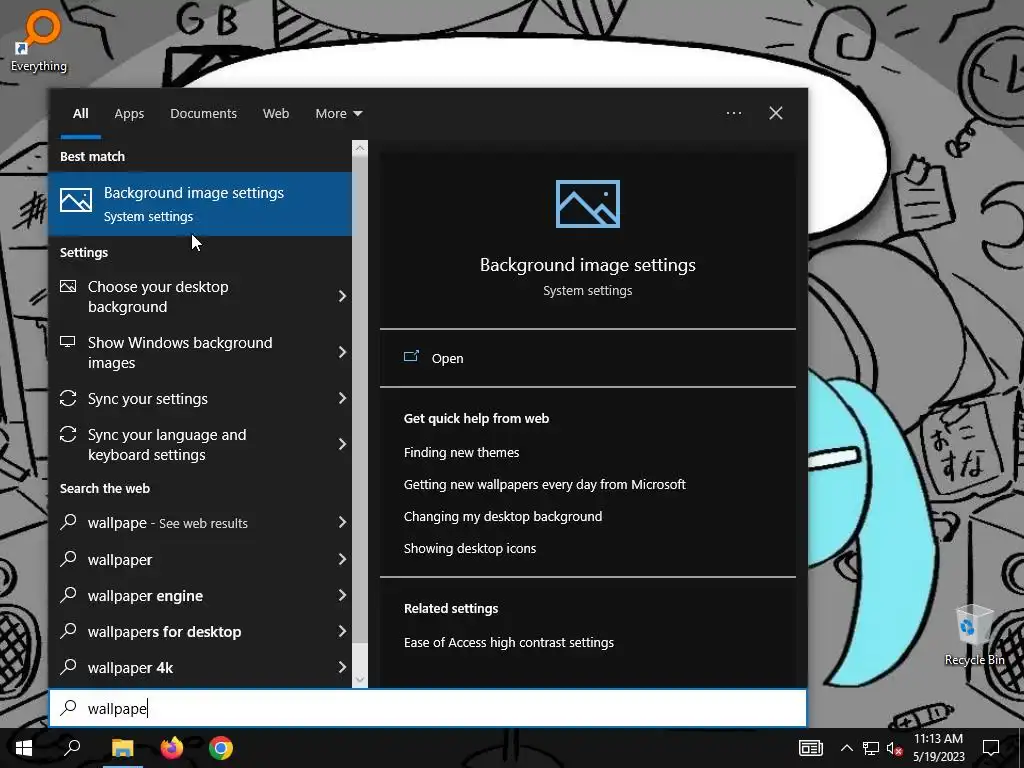Launch Google Chrome from the taskbar

click(221, 748)
